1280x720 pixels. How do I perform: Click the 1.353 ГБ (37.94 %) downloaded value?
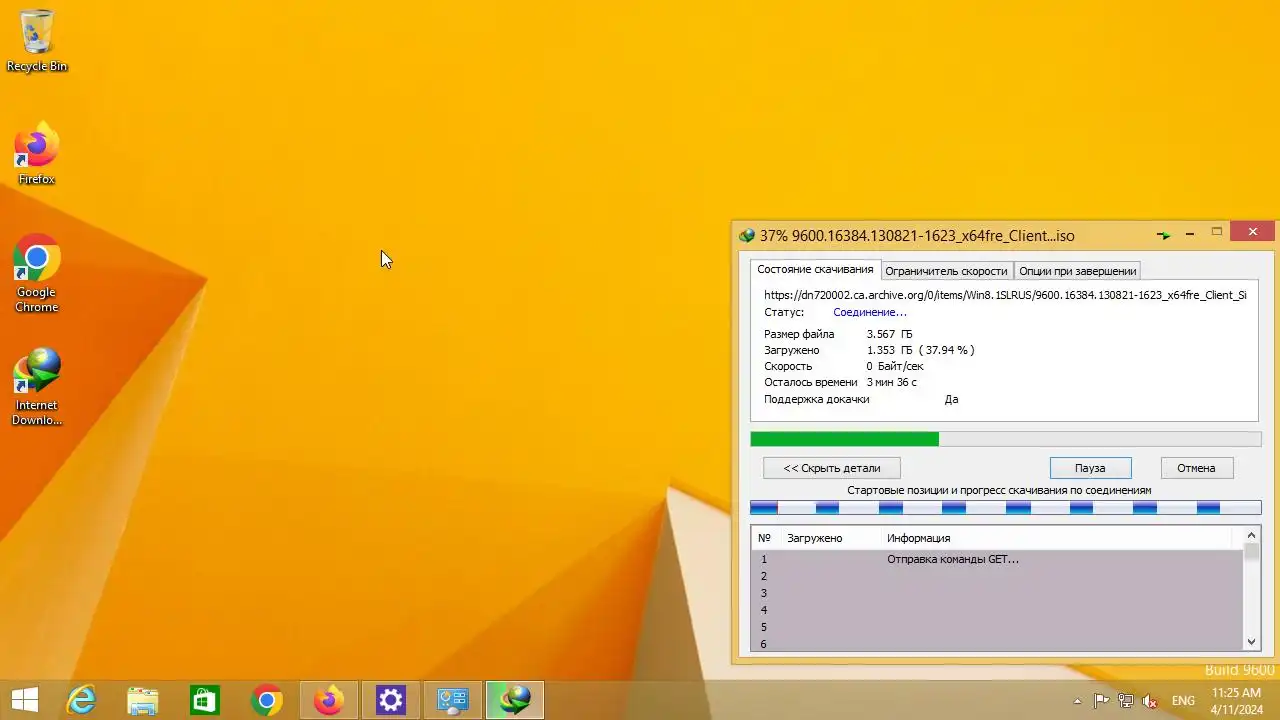pyautogui.click(x=921, y=350)
